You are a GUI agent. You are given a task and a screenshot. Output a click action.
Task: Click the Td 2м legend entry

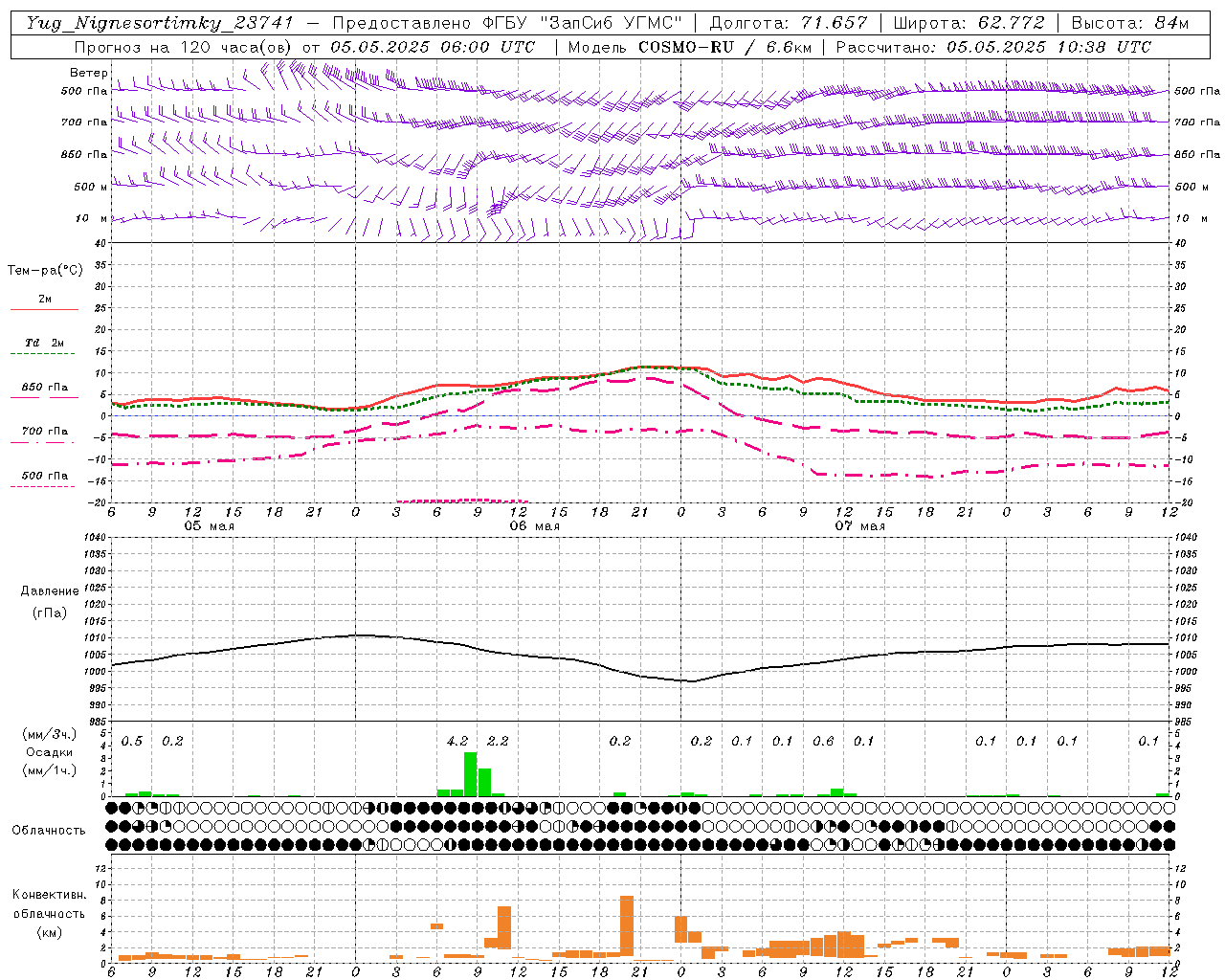(44, 343)
